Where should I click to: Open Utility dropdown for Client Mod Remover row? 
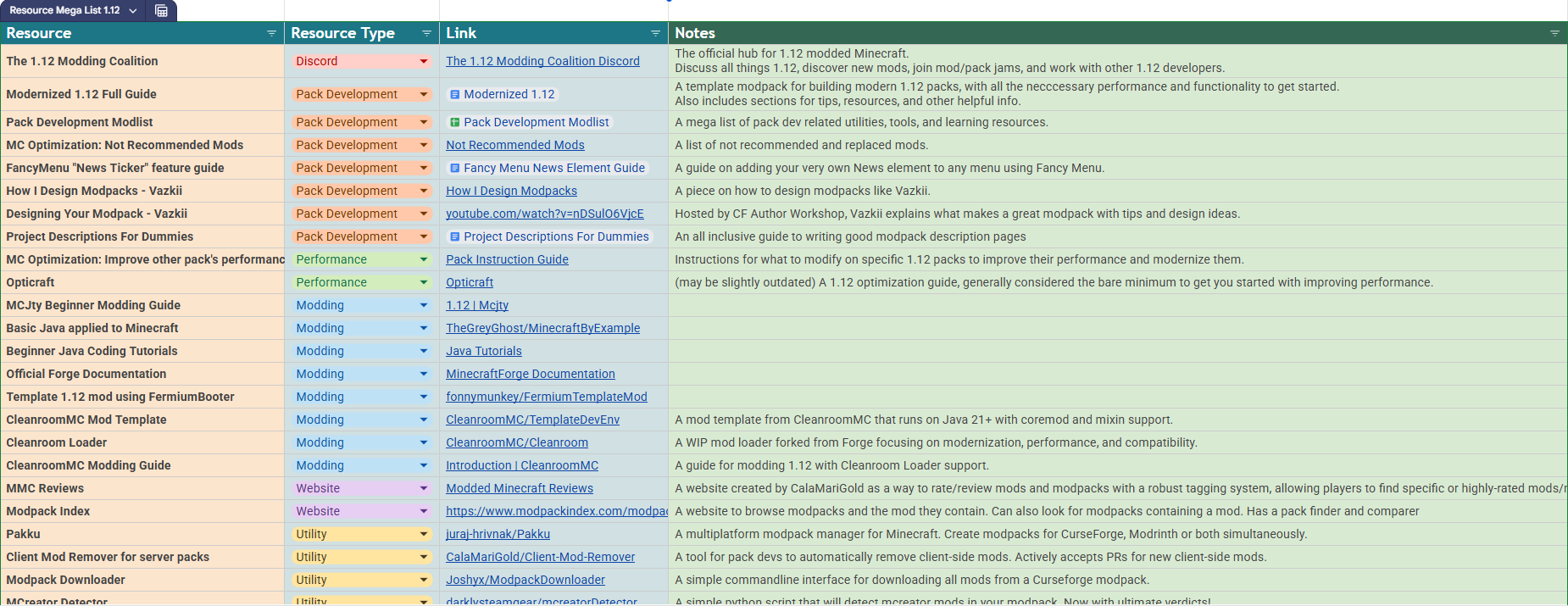coord(424,557)
